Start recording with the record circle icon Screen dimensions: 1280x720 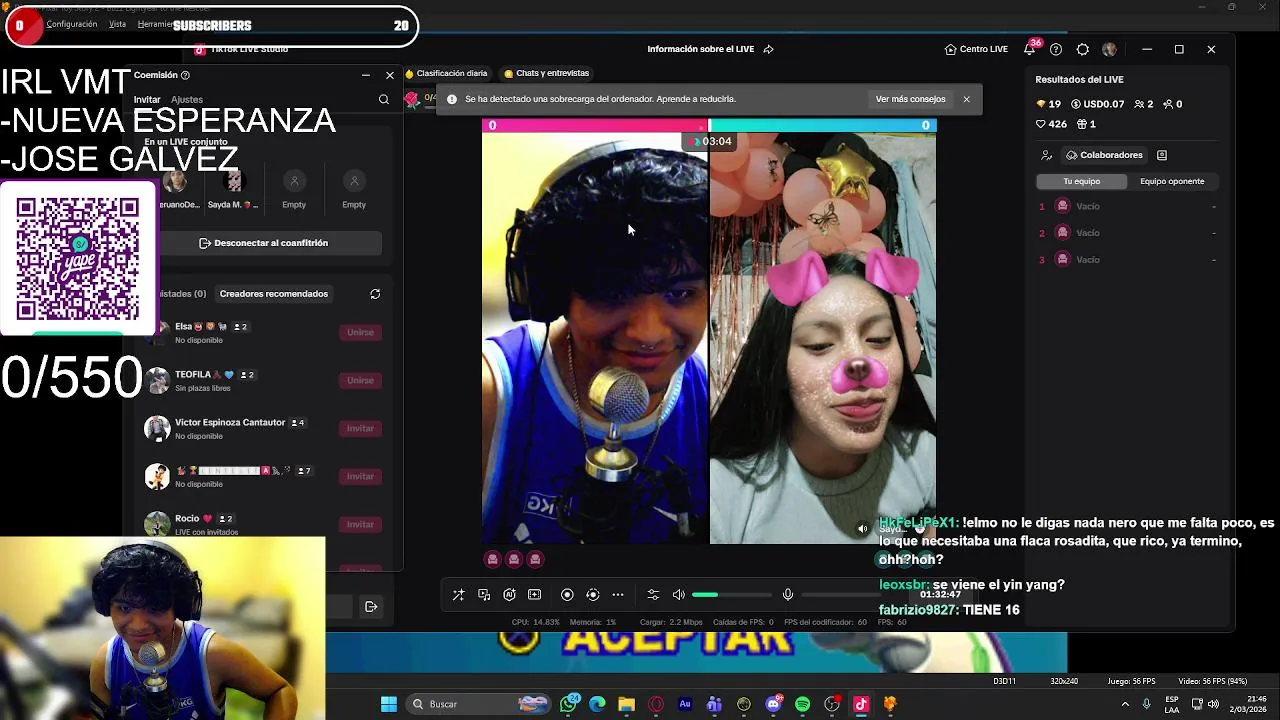tap(567, 595)
